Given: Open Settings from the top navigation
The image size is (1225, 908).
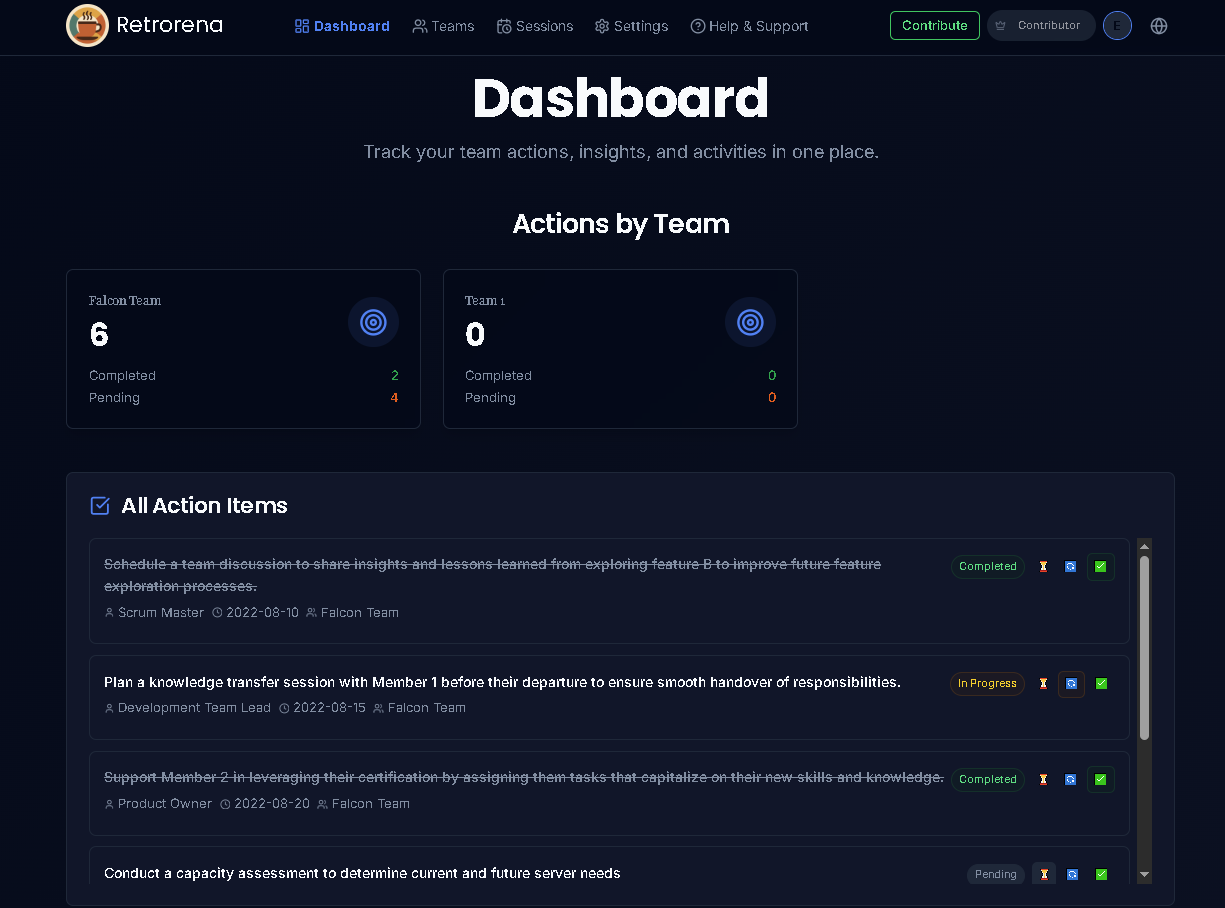Looking at the screenshot, I should point(631,26).
